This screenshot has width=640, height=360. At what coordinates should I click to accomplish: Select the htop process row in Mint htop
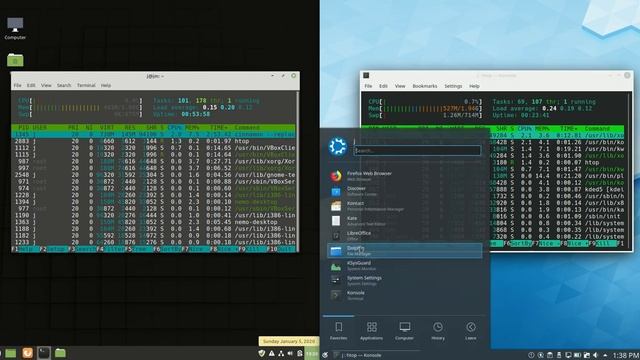[x=153, y=141]
